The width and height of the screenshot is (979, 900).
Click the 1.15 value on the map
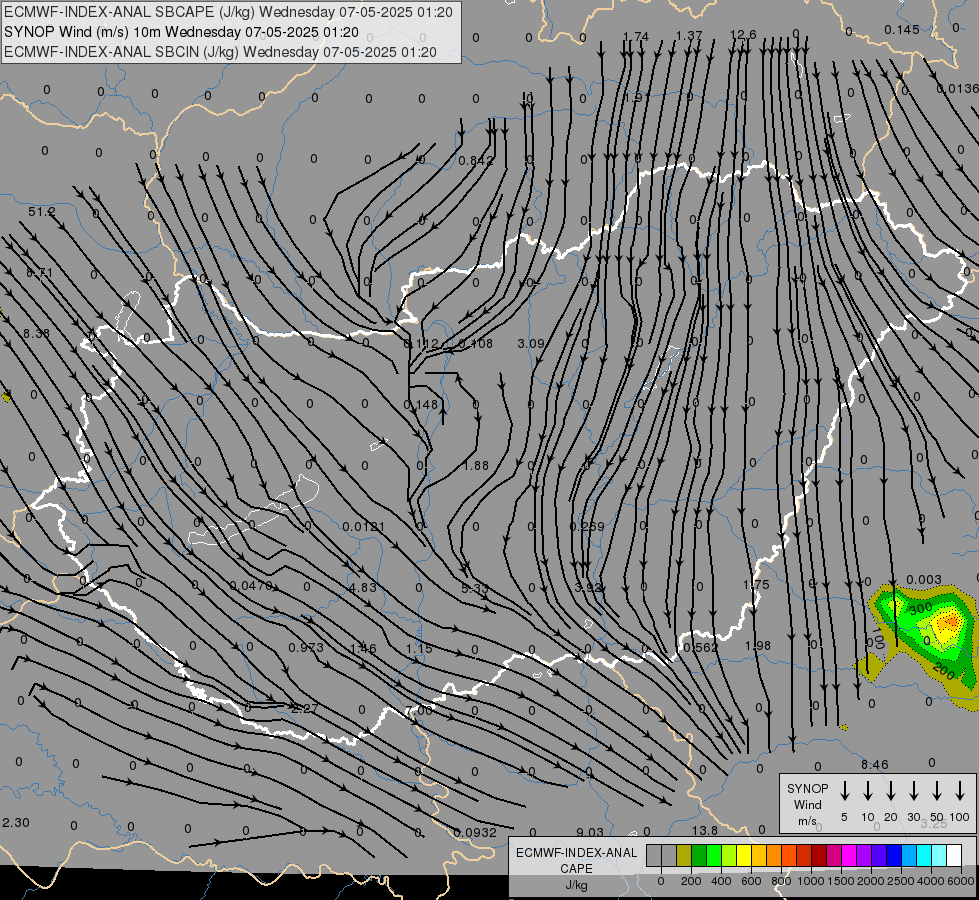click(419, 648)
